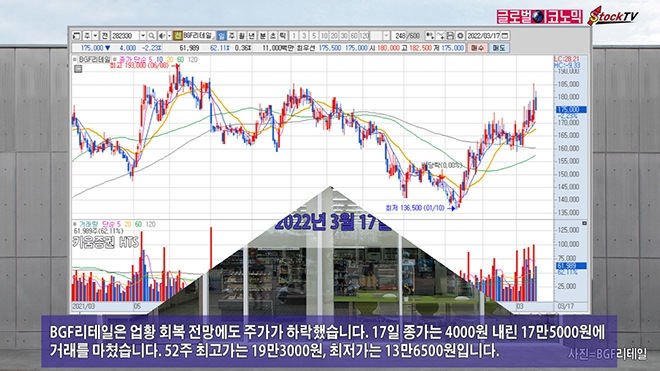Click the magnifier stock search icon
Viewport: 660px width, 371px height.
click(152, 36)
